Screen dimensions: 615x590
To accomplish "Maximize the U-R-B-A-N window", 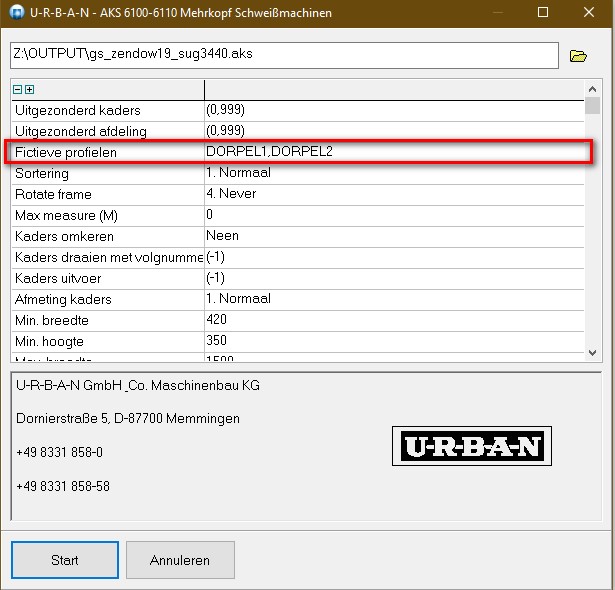I will pos(543,13).
